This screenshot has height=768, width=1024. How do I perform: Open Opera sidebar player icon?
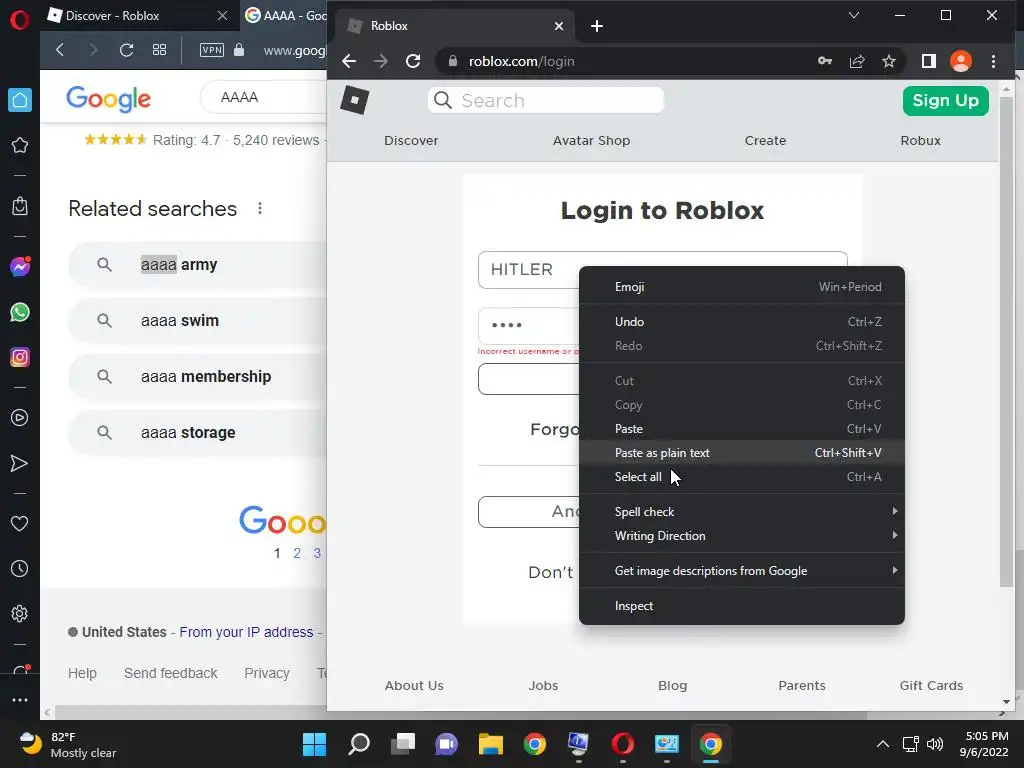point(20,418)
